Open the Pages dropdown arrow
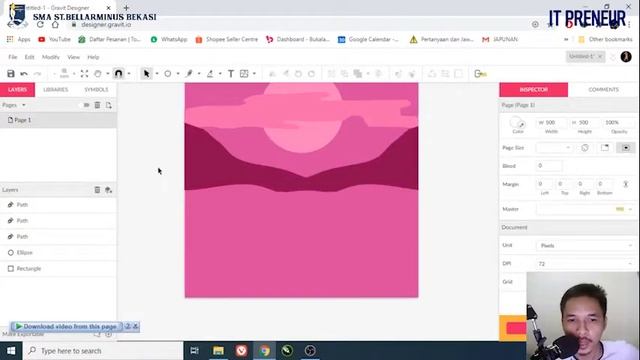 click(24, 105)
